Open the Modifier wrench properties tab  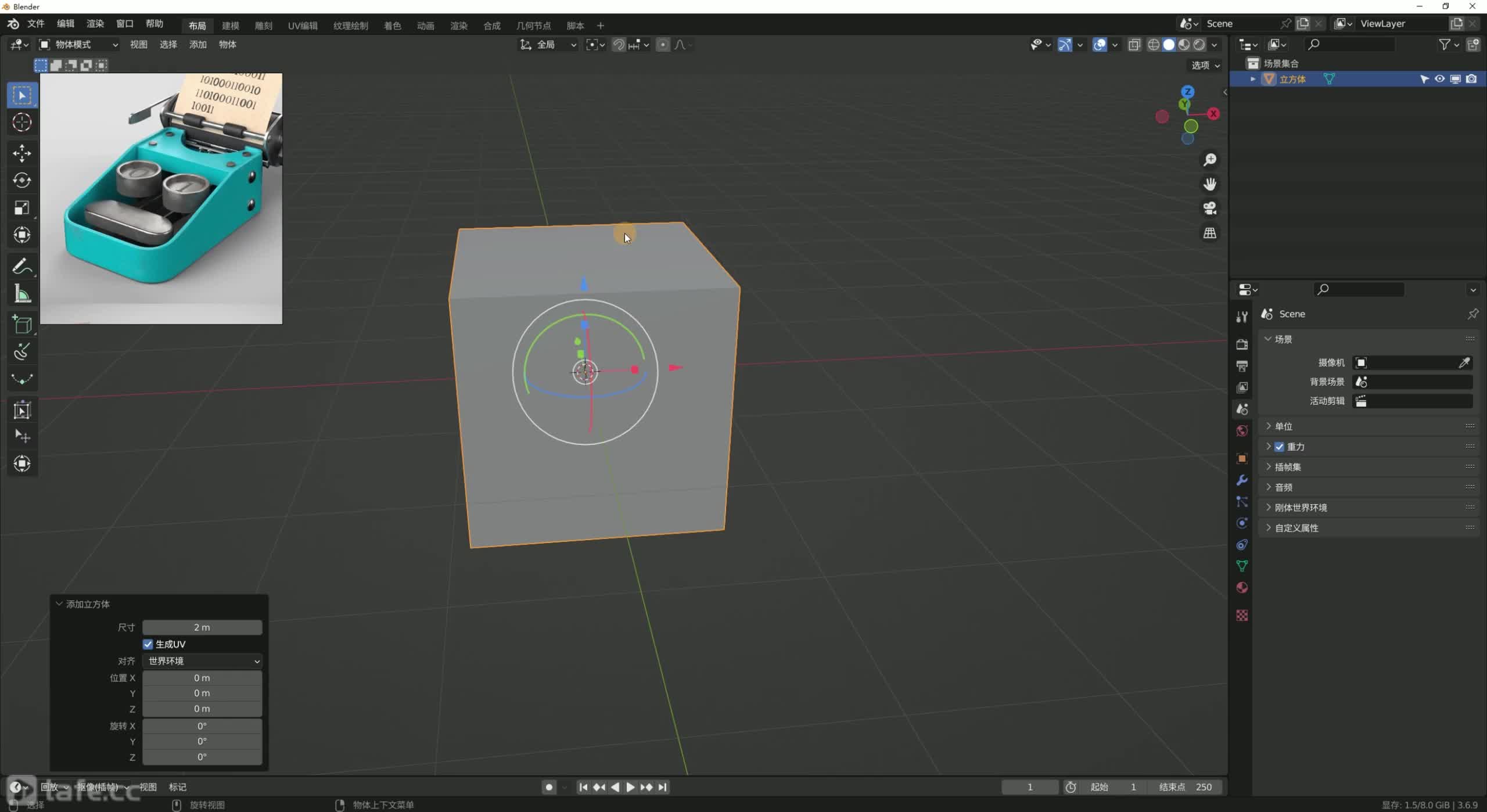(x=1242, y=480)
